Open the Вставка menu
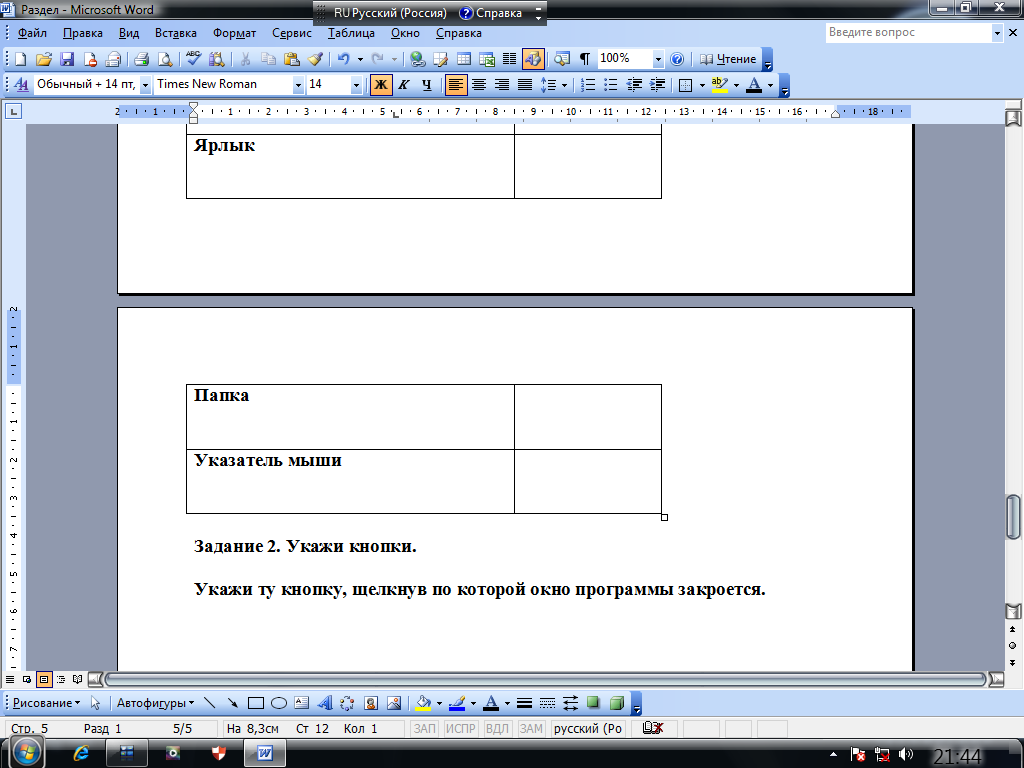The width and height of the screenshot is (1024, 768). (175, 33)
